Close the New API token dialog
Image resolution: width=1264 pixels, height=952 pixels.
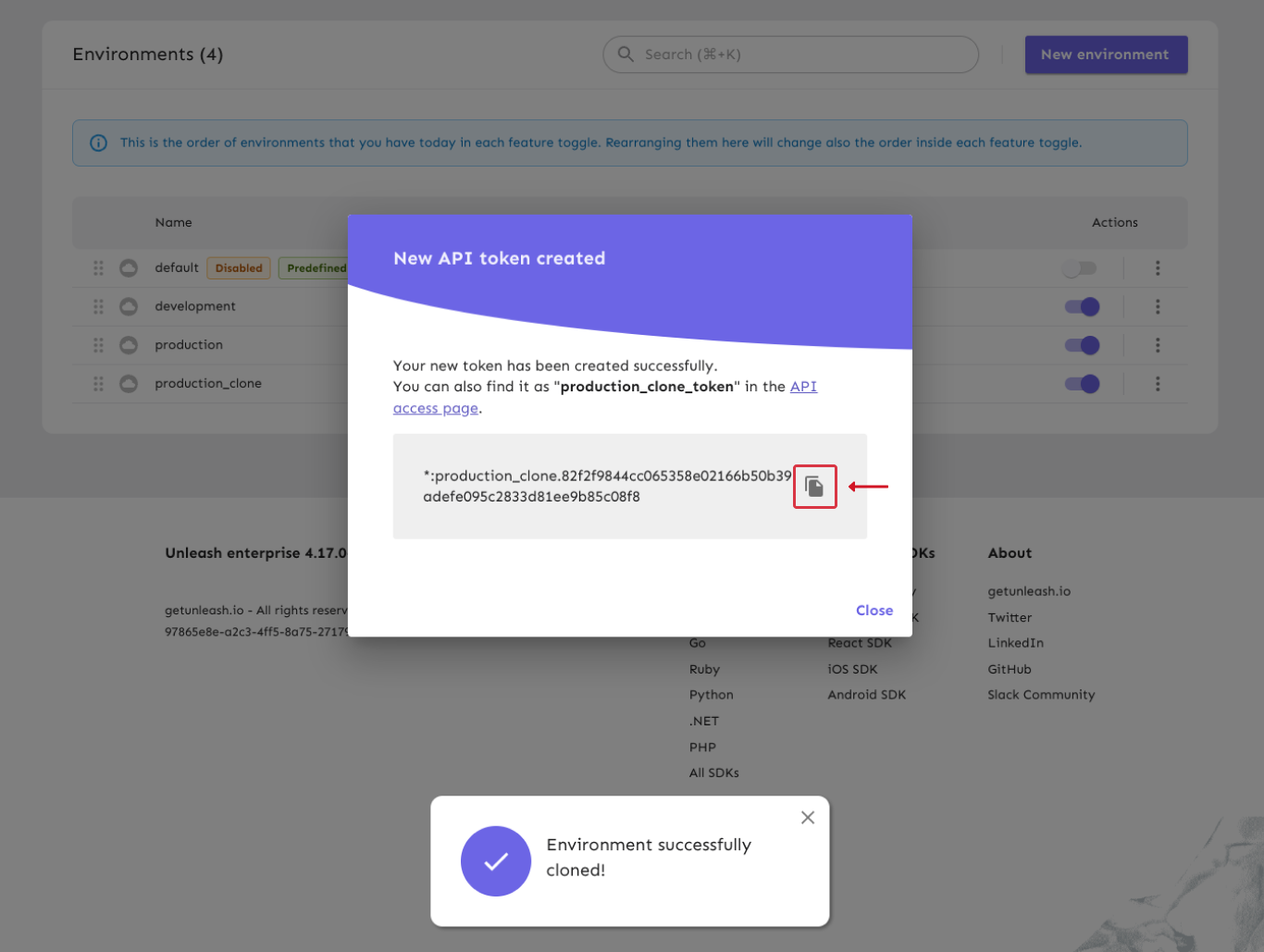pos(874,611)
